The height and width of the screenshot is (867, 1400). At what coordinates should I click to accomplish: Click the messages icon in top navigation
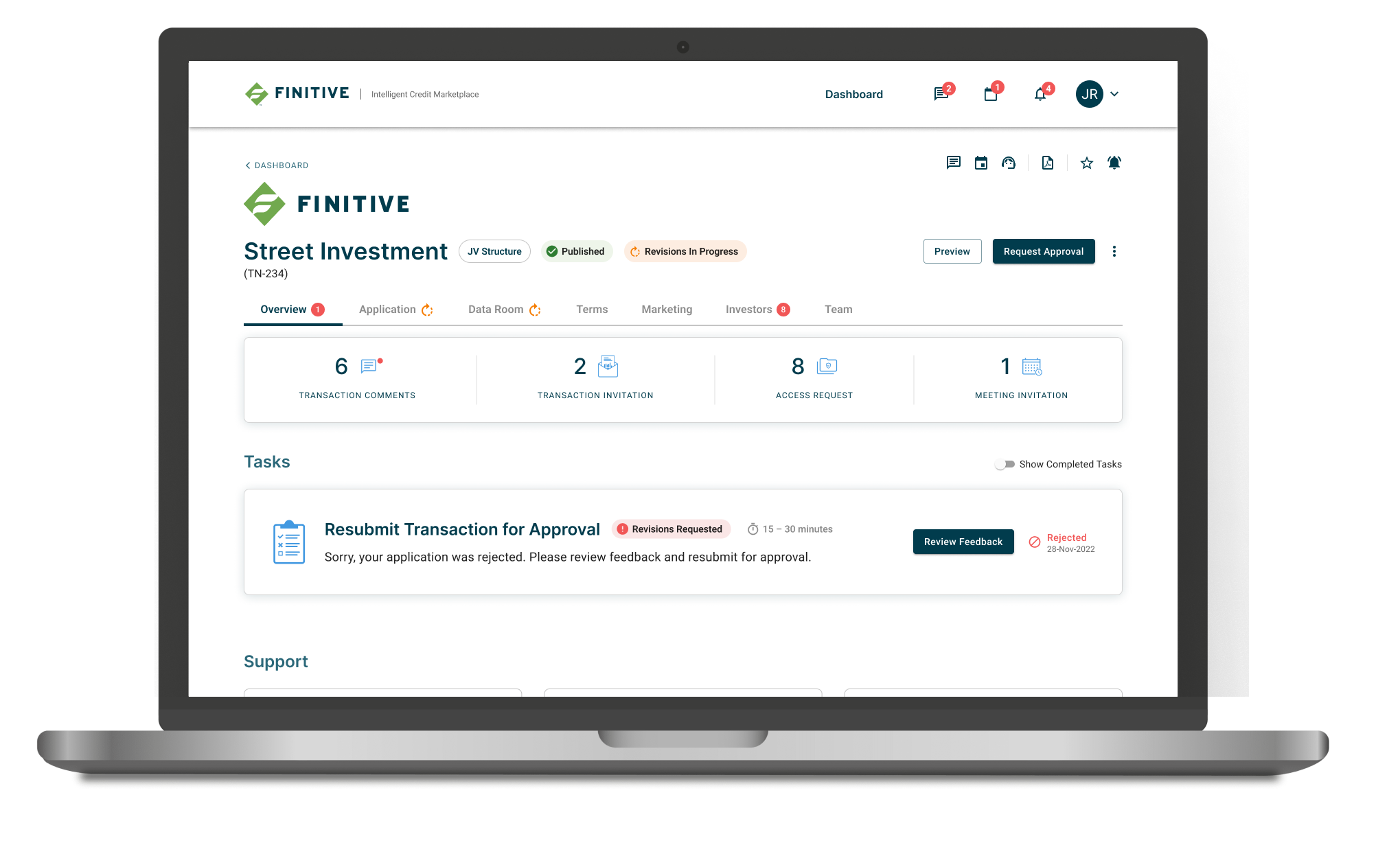tap(939, 94)
